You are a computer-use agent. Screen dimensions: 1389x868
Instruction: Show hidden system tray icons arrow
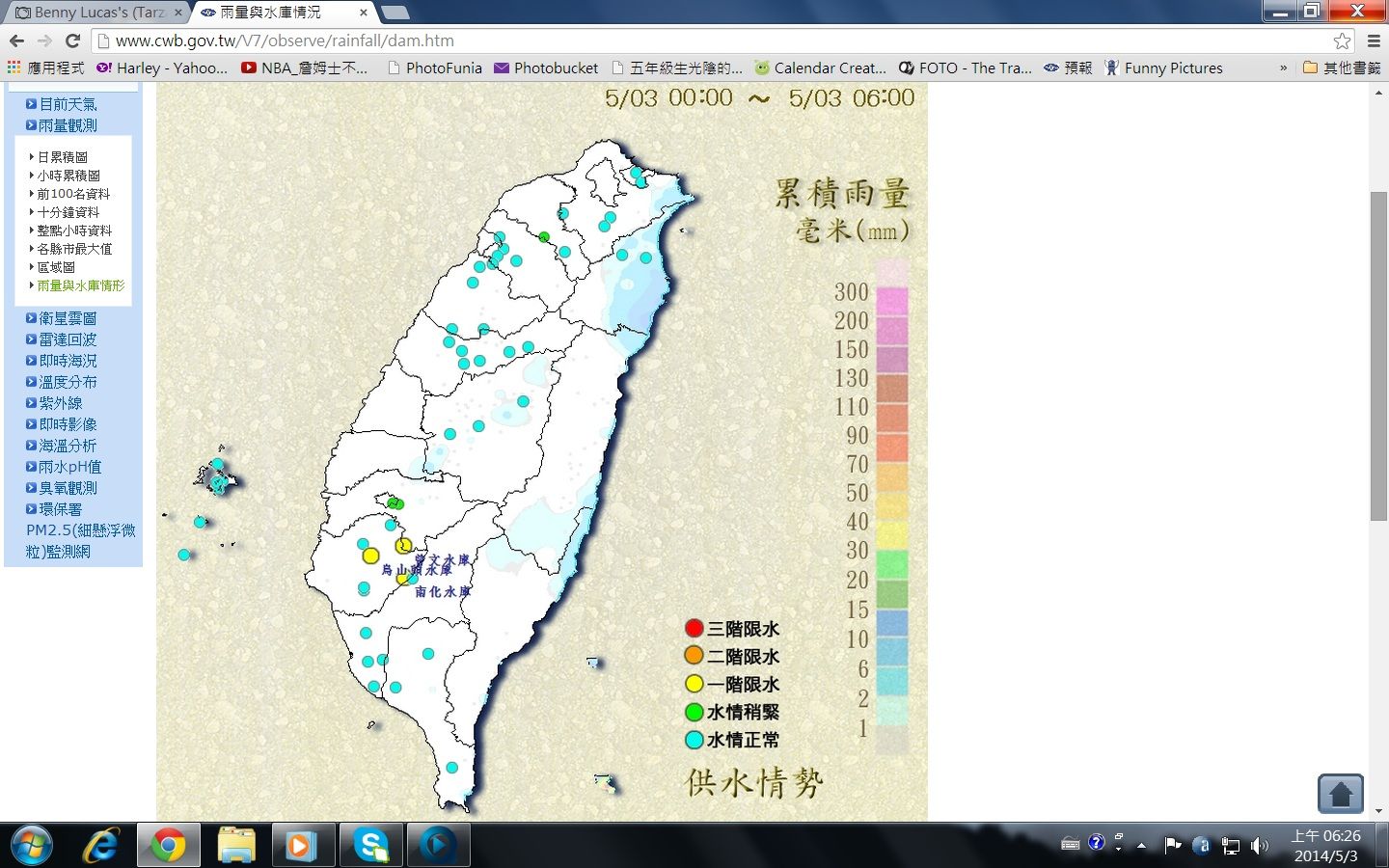point(1141,846)
